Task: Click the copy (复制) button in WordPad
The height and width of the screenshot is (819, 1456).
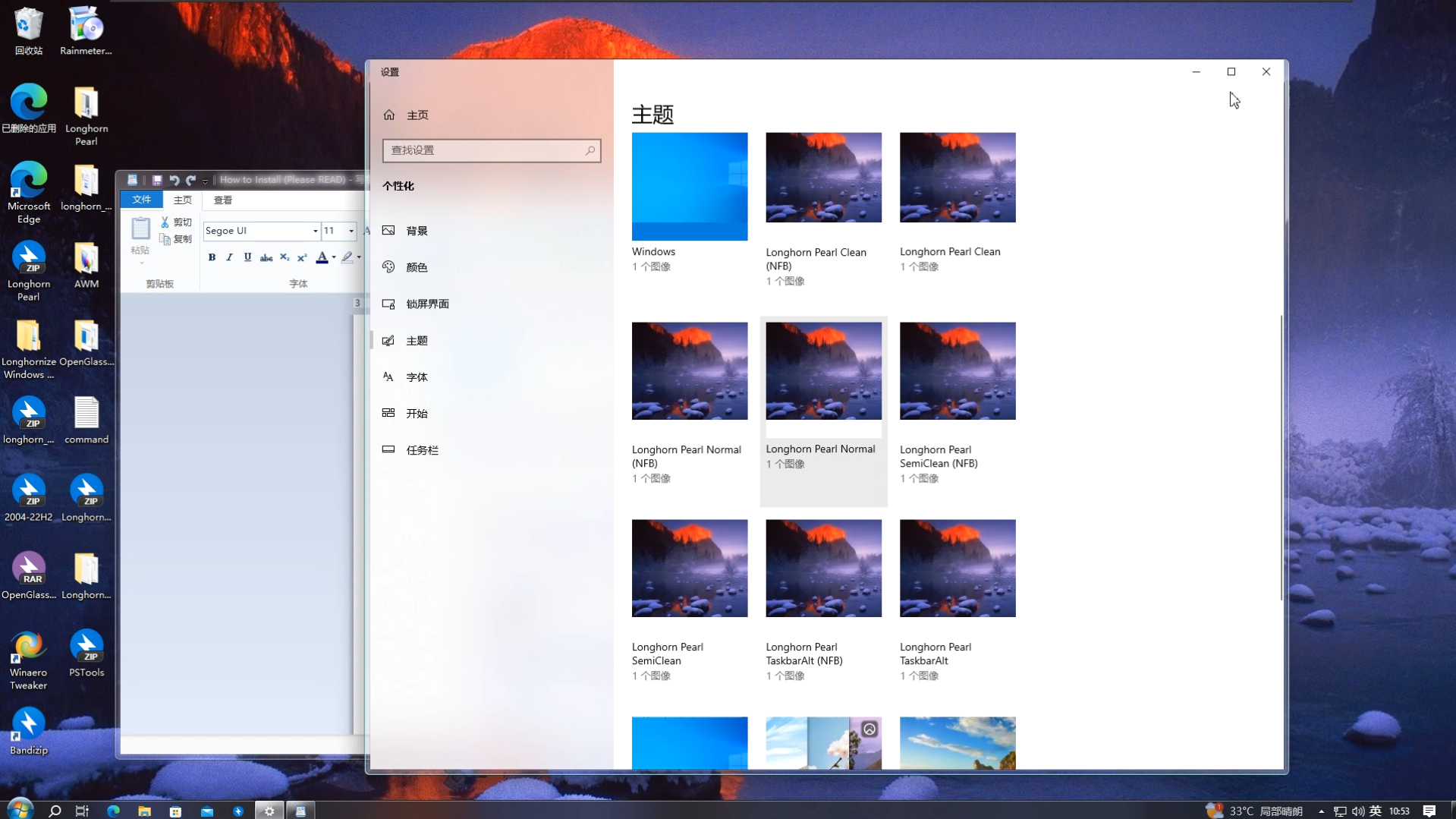Action: [x=176, y=239]
